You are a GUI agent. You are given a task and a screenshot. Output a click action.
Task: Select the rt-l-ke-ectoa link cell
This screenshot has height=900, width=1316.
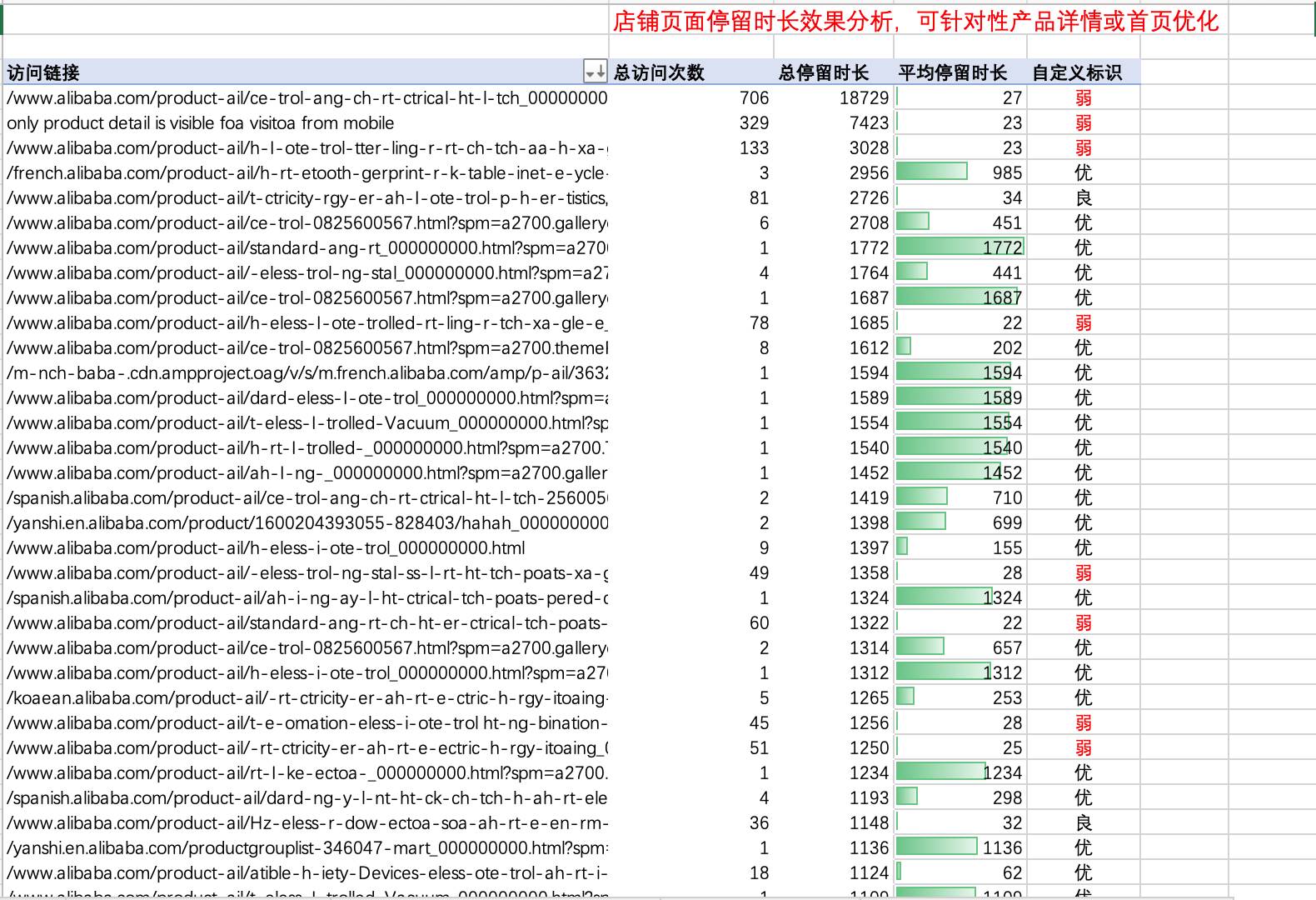click(x=306, y=772)
